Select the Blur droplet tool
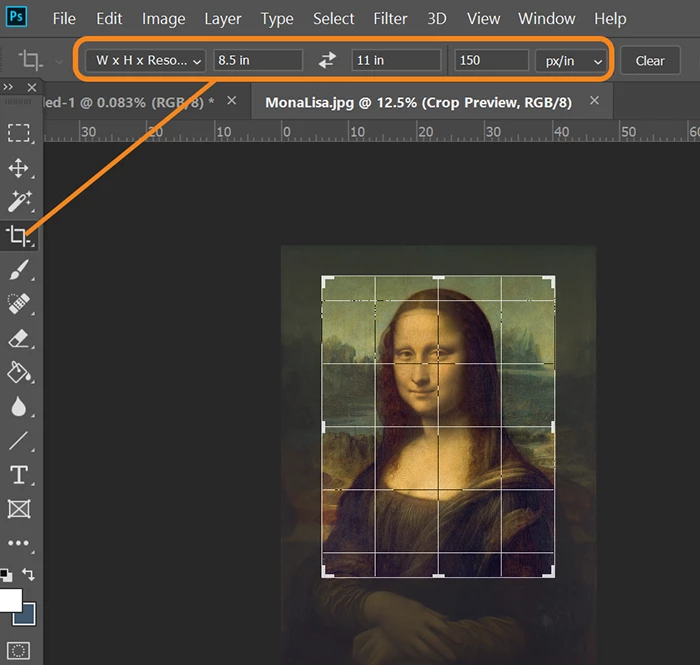The height and width of the screenshot is (665, 700). (x=18, y=407)
